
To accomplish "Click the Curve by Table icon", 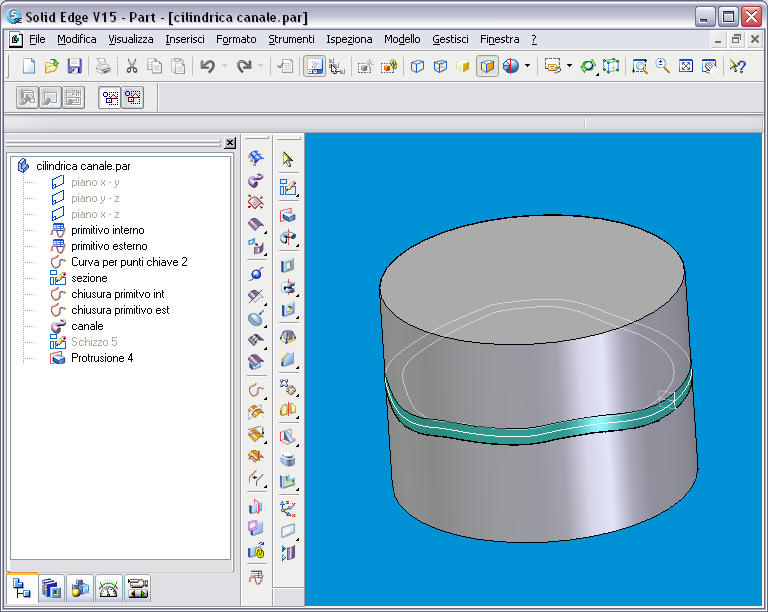I will point(256,578).
